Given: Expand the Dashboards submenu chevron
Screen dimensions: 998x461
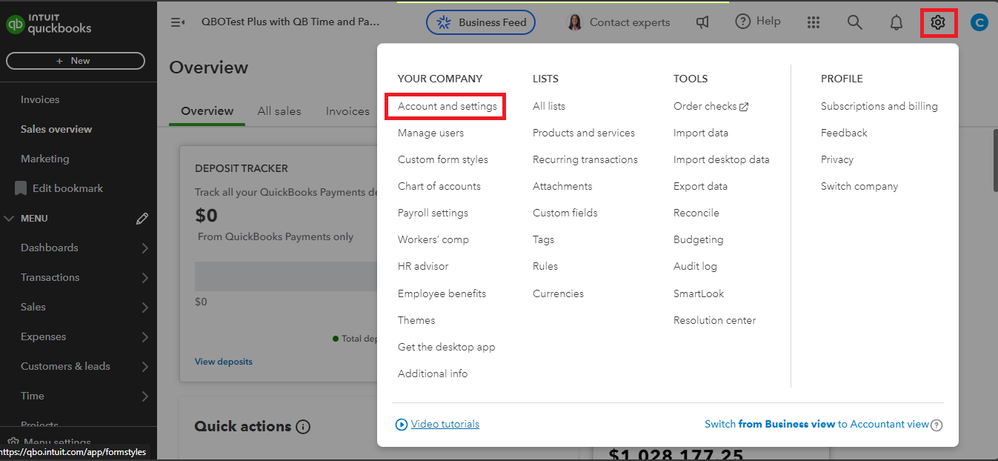Looking at the screenshot, I should (145, 248).
